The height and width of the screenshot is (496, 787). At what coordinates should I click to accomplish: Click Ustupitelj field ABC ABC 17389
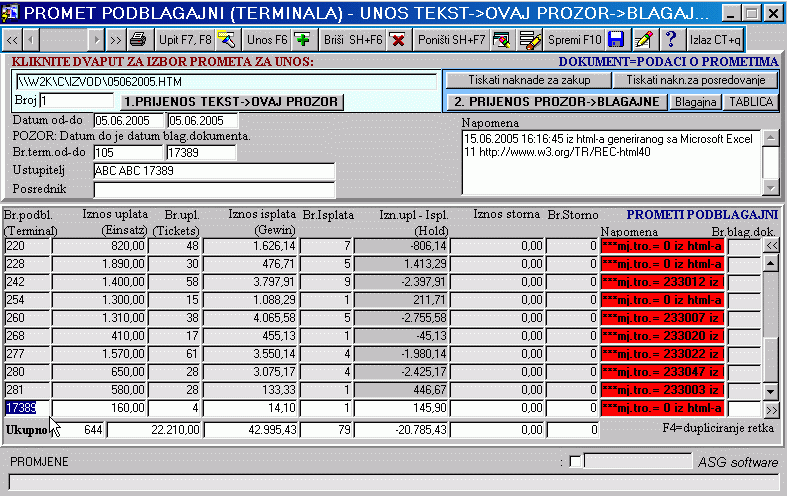tap(214, 171)
